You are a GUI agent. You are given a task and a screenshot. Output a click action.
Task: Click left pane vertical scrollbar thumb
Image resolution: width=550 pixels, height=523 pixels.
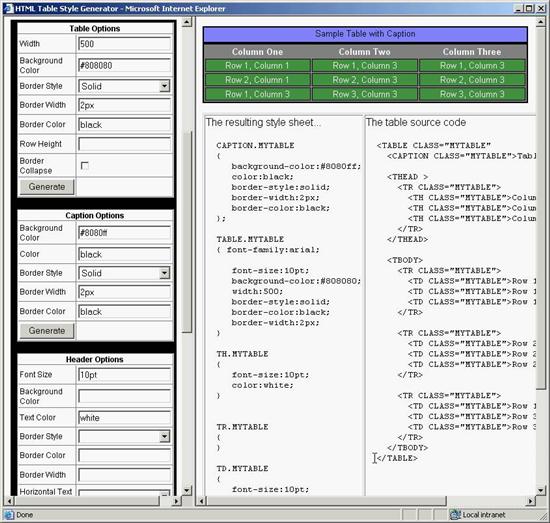pos(187,232)
